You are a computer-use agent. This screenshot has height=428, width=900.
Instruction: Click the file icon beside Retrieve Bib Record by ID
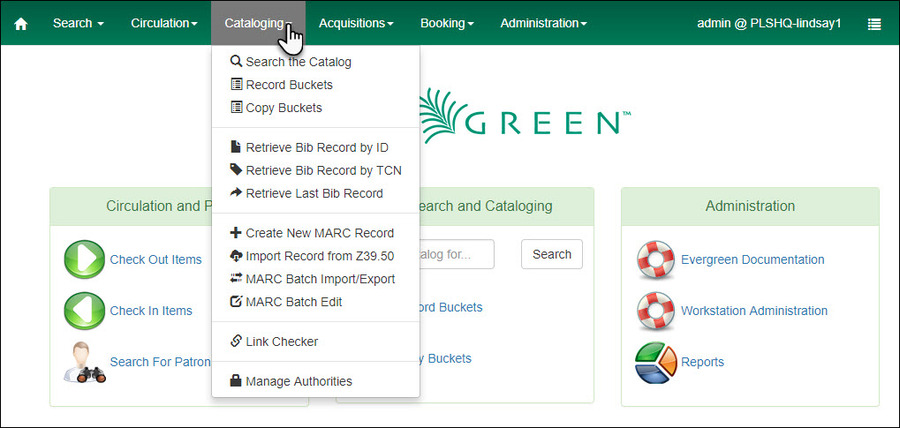(235, 147)
